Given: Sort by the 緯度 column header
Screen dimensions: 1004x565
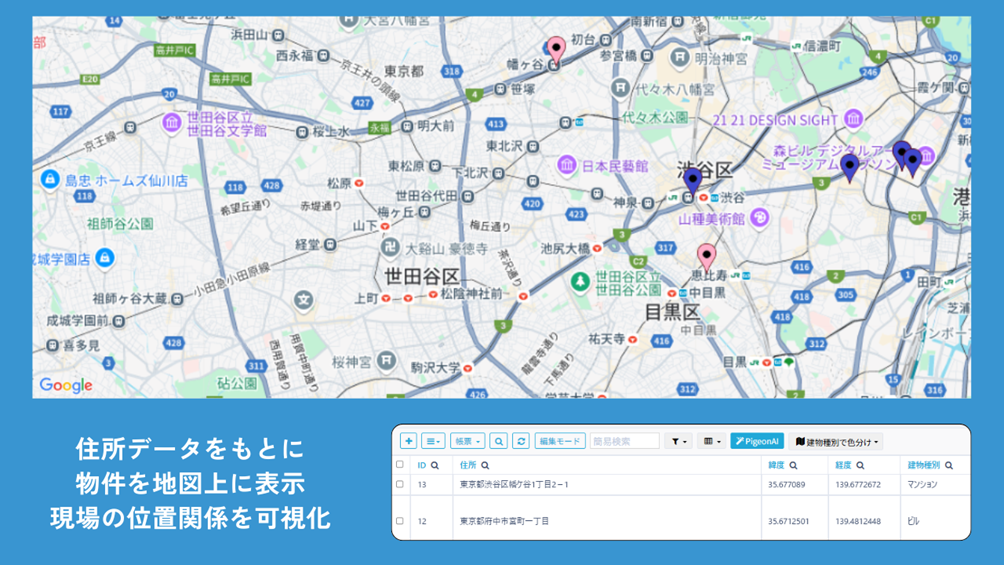Looking at the screenshot, I should coord(776,465).
